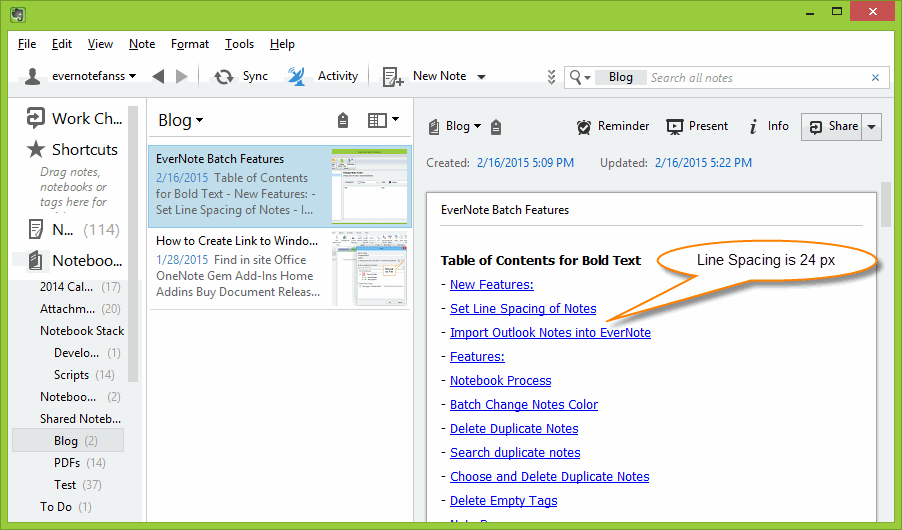The image size is (902, 530).
Task: Click the Present screen icon
Action: point(675,127)
